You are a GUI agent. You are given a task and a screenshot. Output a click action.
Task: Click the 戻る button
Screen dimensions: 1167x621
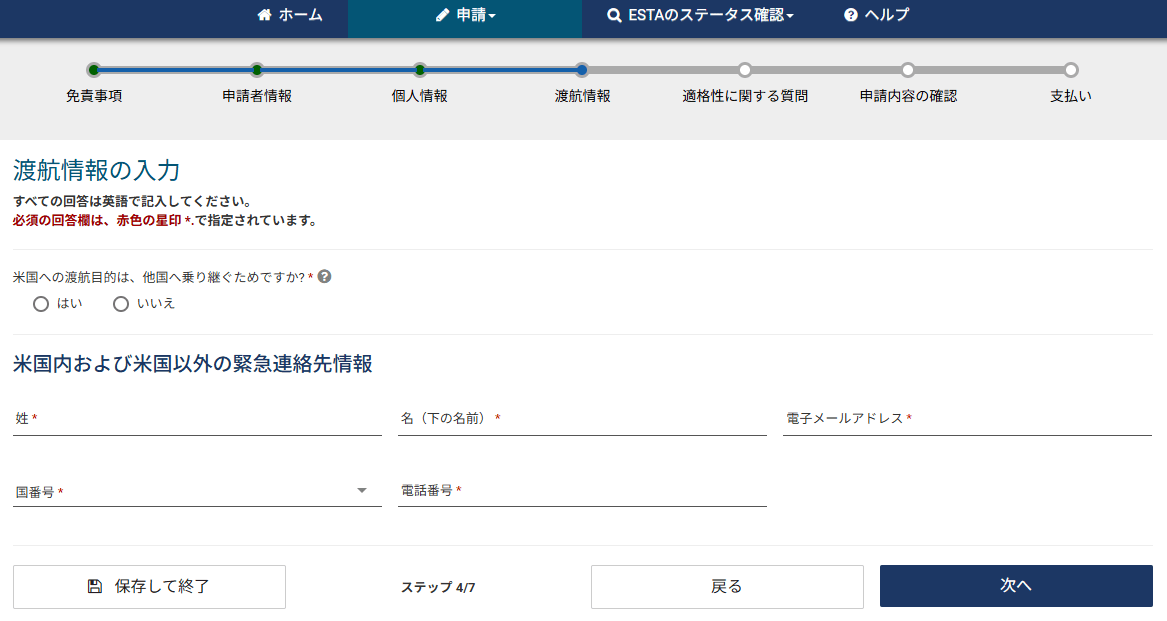(x=727, y=587)
